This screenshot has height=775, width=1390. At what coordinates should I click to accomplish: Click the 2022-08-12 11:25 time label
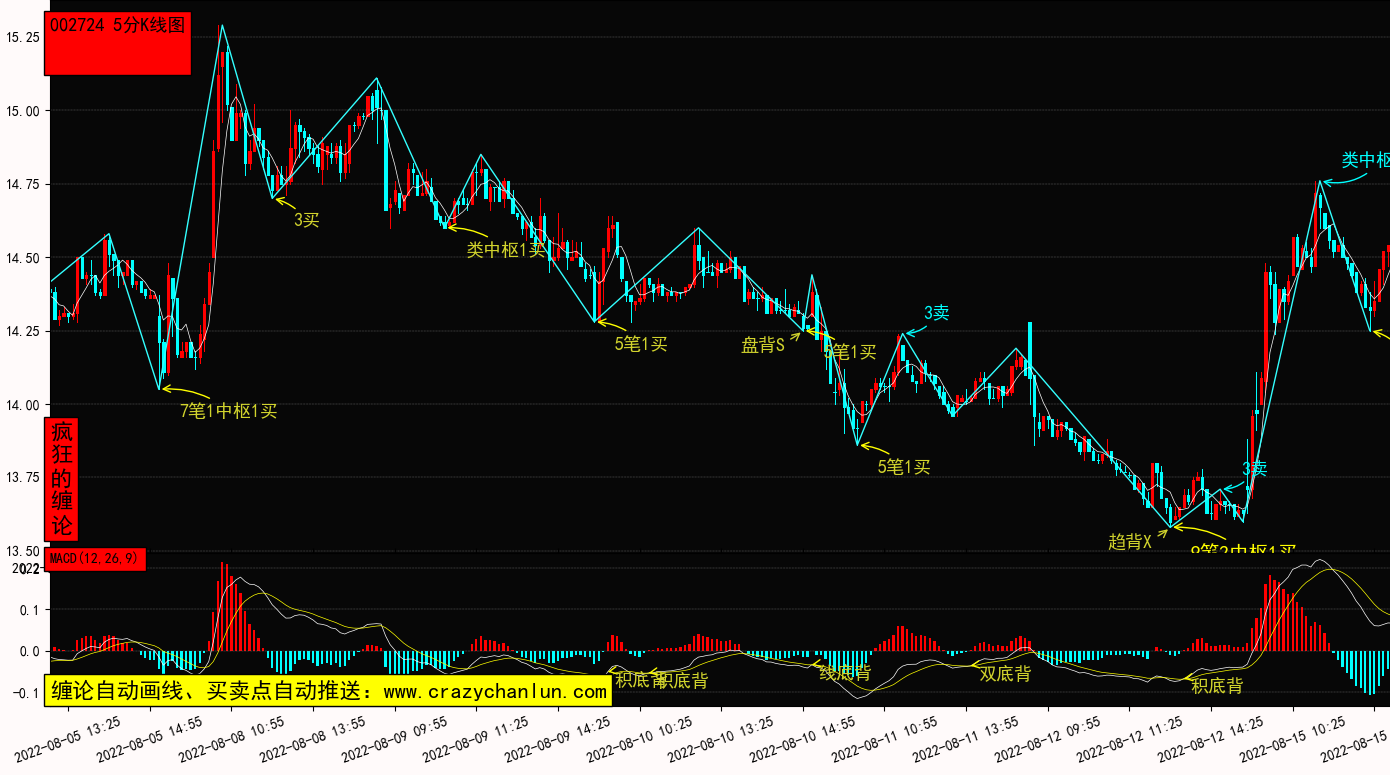[x=1129, y=738]
